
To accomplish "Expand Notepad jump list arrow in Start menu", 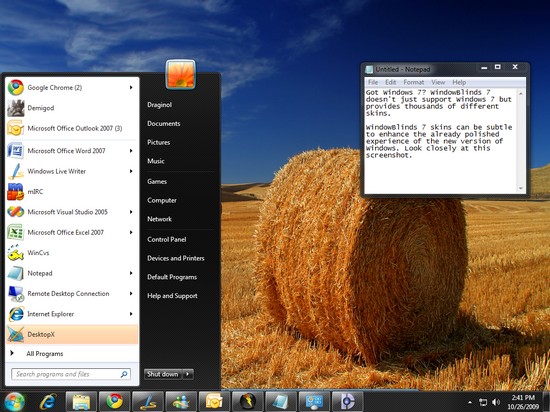I will point(131,273).
